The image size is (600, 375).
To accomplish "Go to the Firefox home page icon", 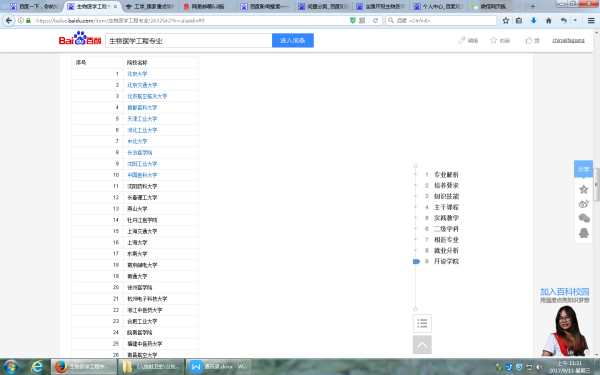I will pos(548,21).
